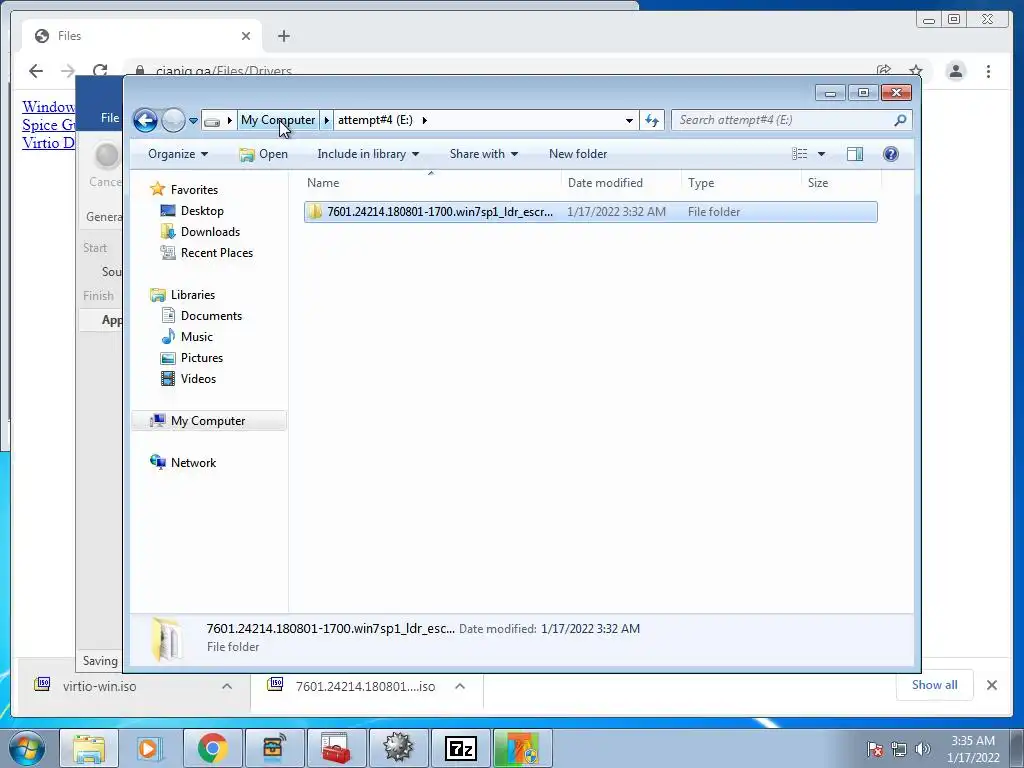
Task: Sort by the Name column header
Action: [431, 183]
